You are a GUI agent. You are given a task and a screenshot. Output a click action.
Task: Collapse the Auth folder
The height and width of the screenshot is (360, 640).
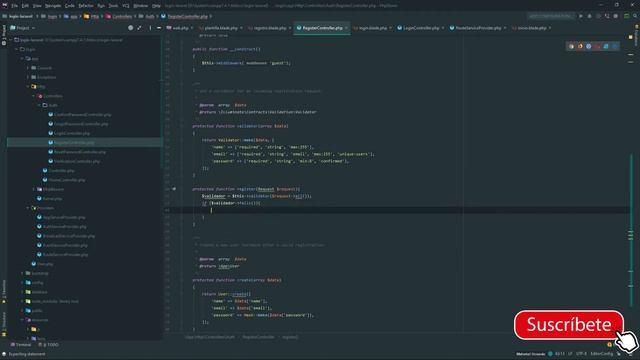(39, 105)
